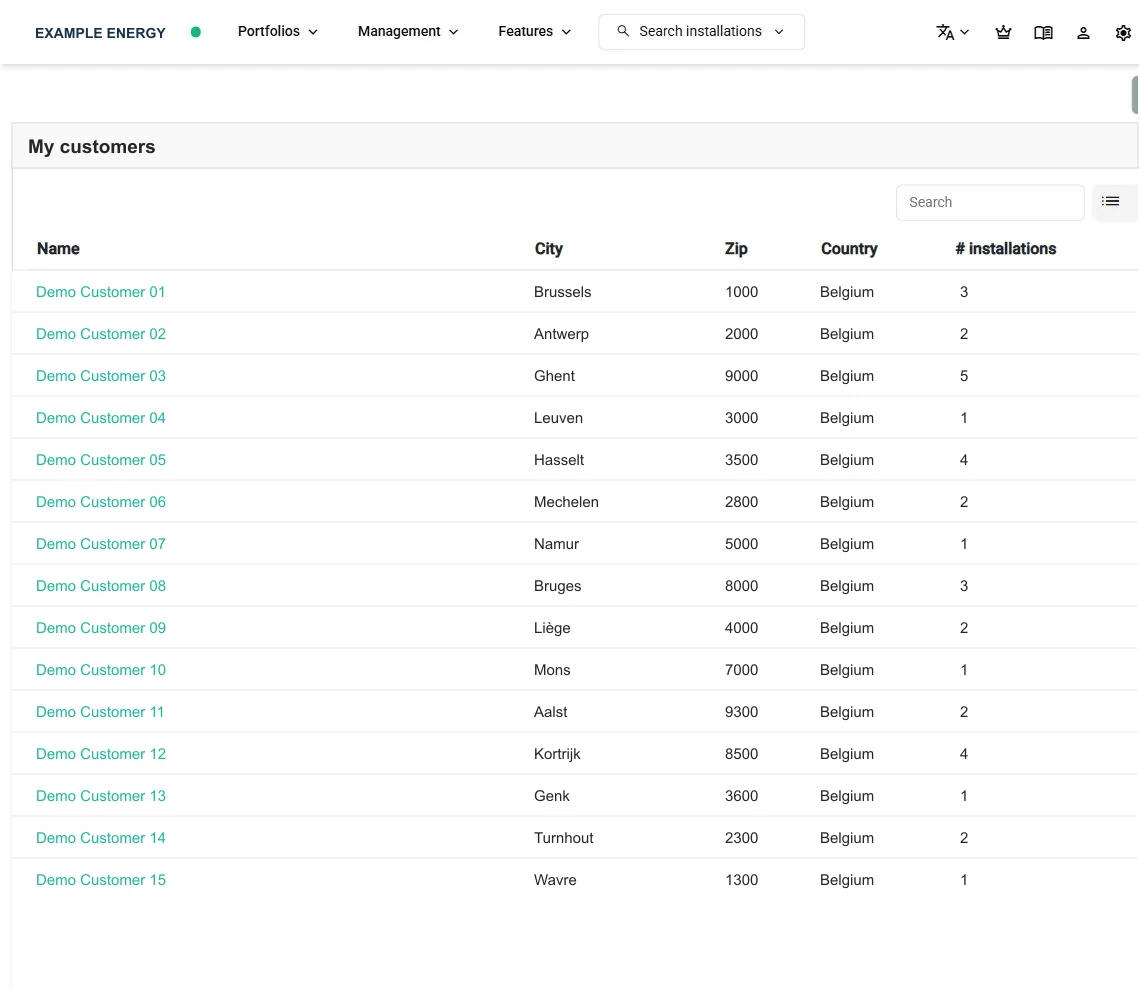Sort by the City column header
Image resolution: width=1140 pixels, height=990 pixels.
[x=549, y=249]
